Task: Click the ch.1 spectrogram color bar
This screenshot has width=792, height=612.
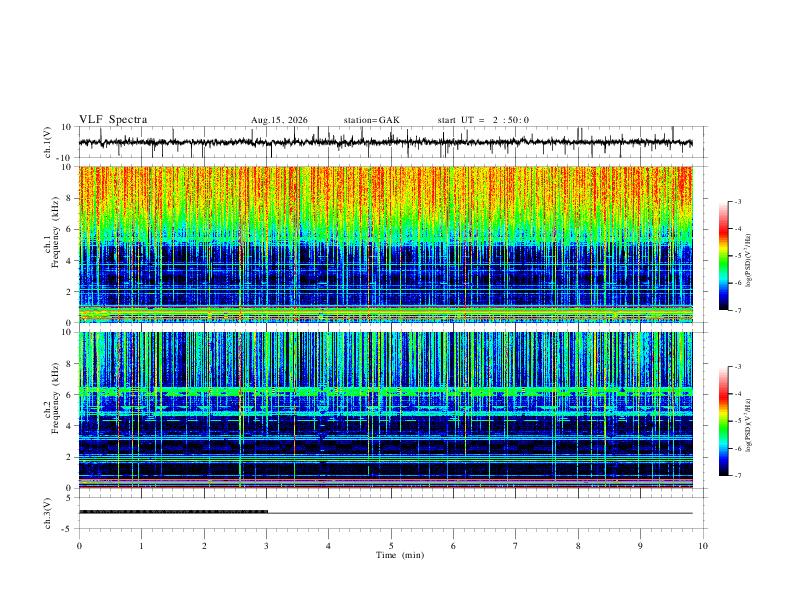Action: tap(723, 256)
